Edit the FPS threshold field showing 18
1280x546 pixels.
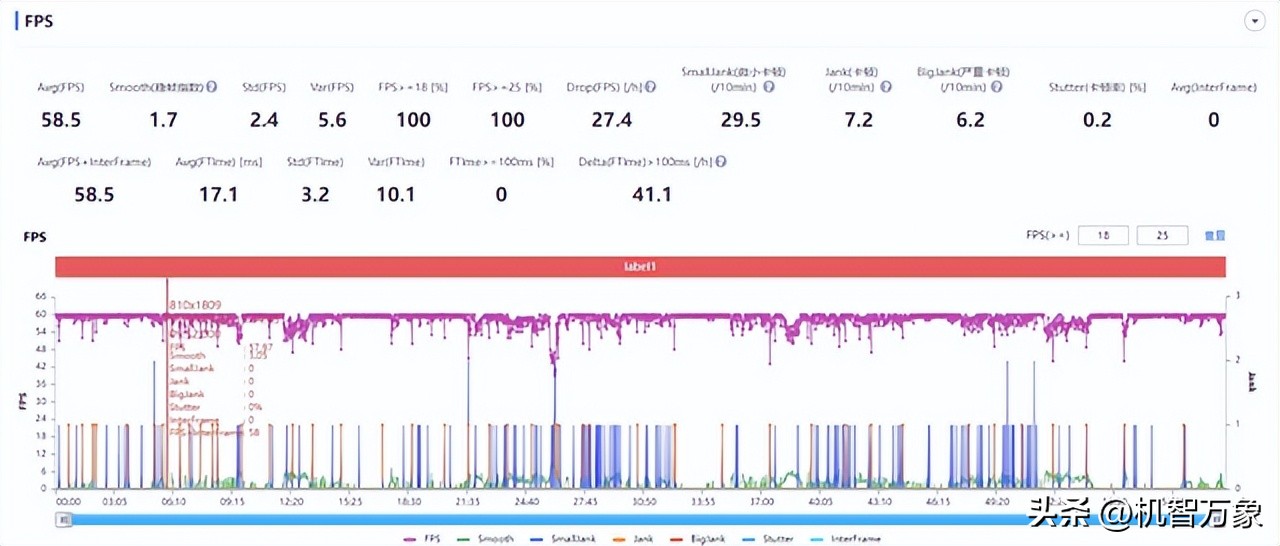point(1104,236)
